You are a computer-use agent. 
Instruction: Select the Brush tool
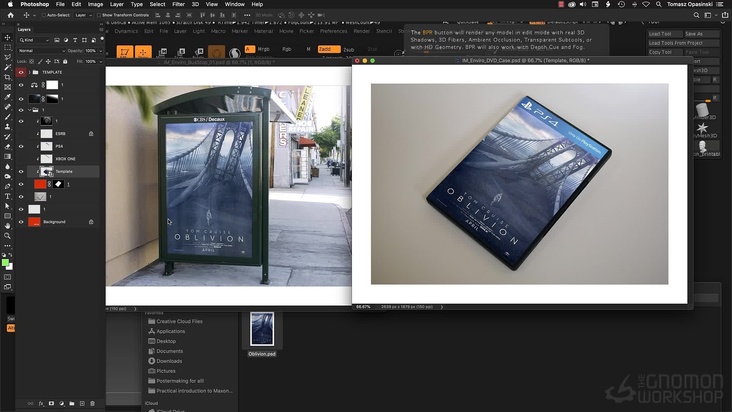[7, 117]
